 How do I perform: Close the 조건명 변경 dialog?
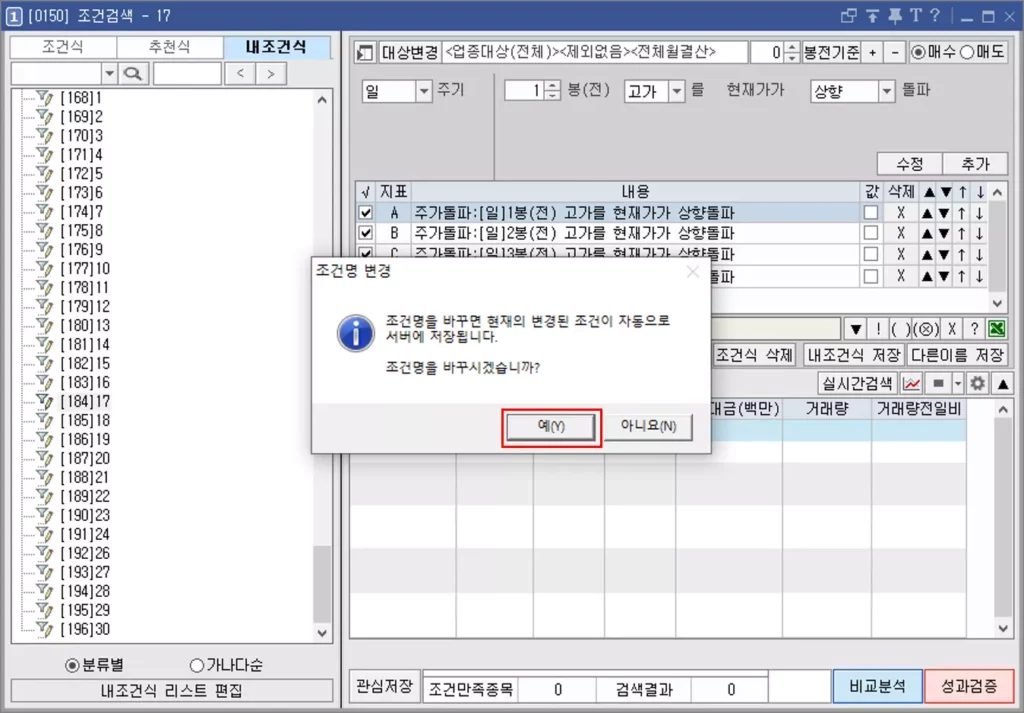click(693, 272)
